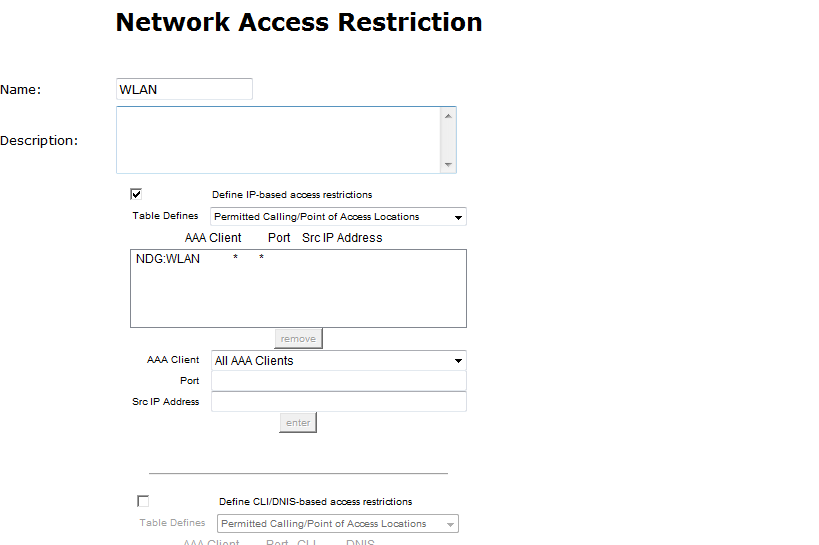Click the Src IP Address input field
Screen dimensions: 819x545
(x=338, y=401)
